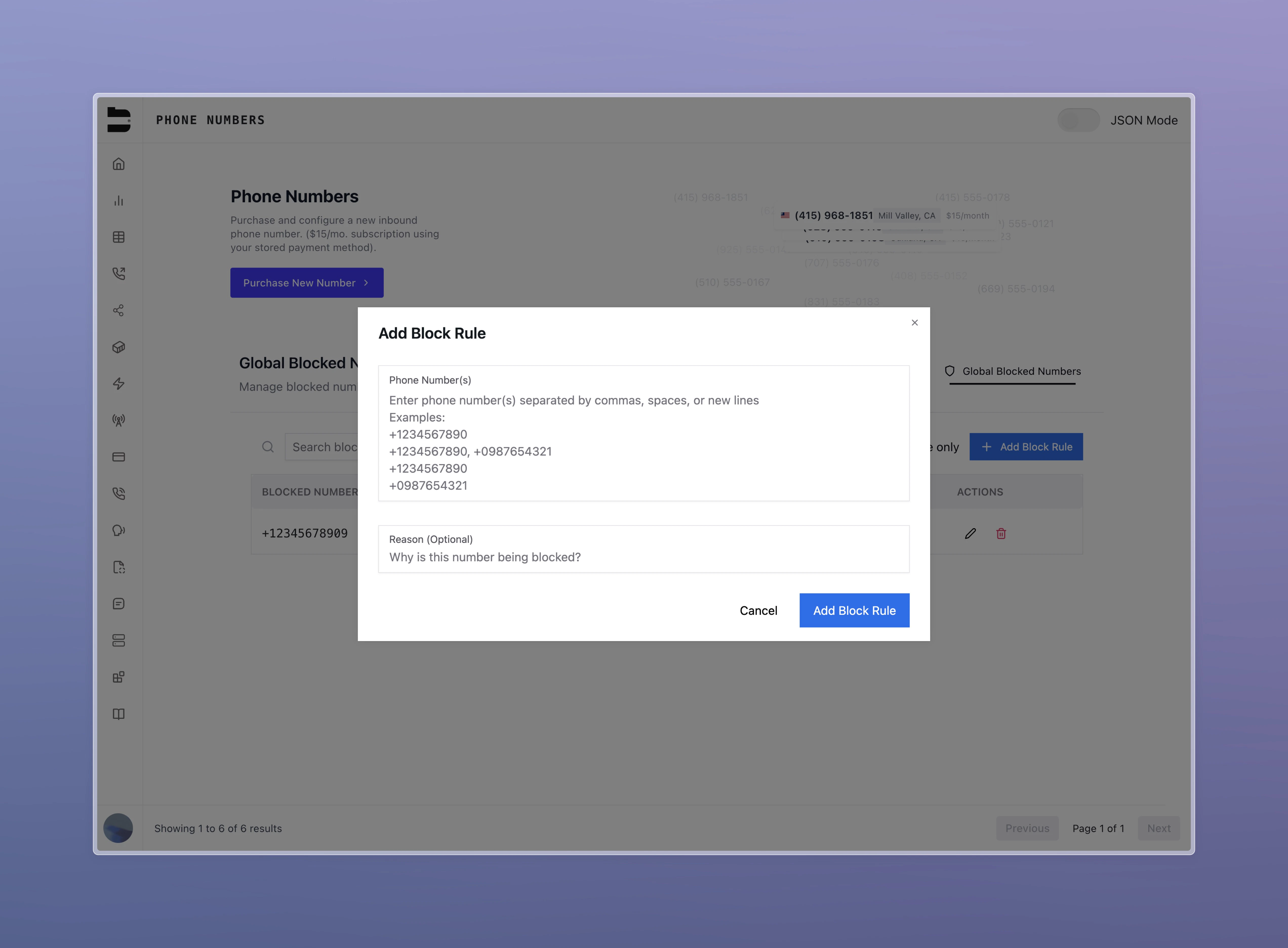The image size is (1288, 948).
Task: Open the blocks add-on icon in sidebar
Action: (x=119, y=677)
